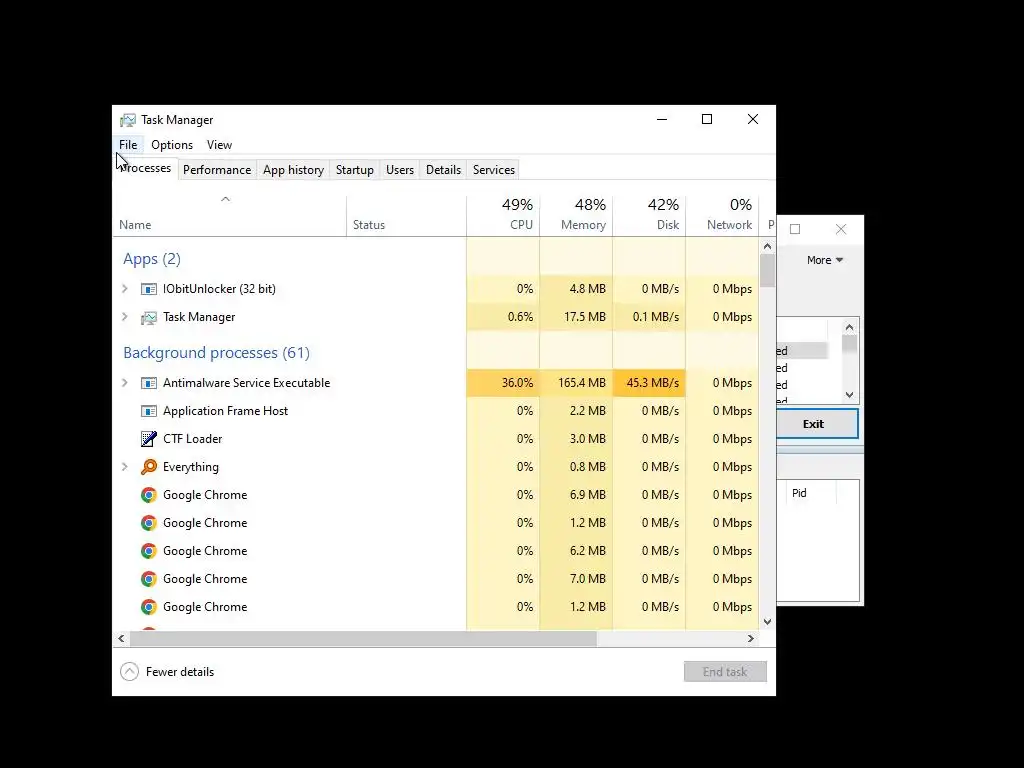Click the horizontal scrollbar left arrow
This screenshot has width=1024, height=768.
(x=121, y=638)
